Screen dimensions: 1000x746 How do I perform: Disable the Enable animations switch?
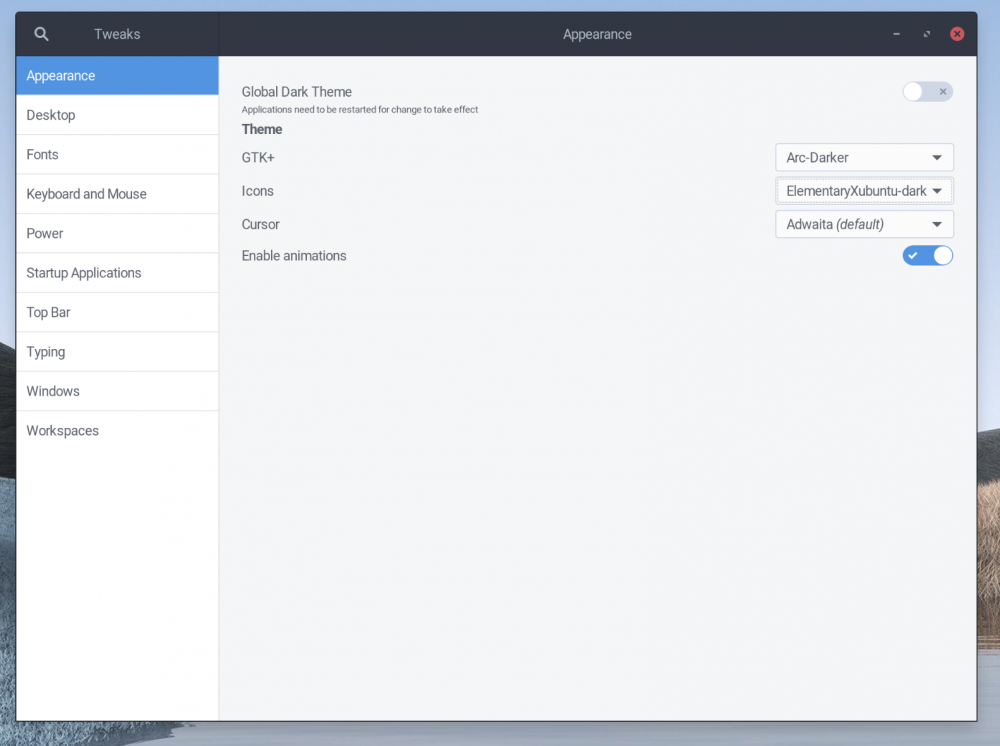pos(927,256)
